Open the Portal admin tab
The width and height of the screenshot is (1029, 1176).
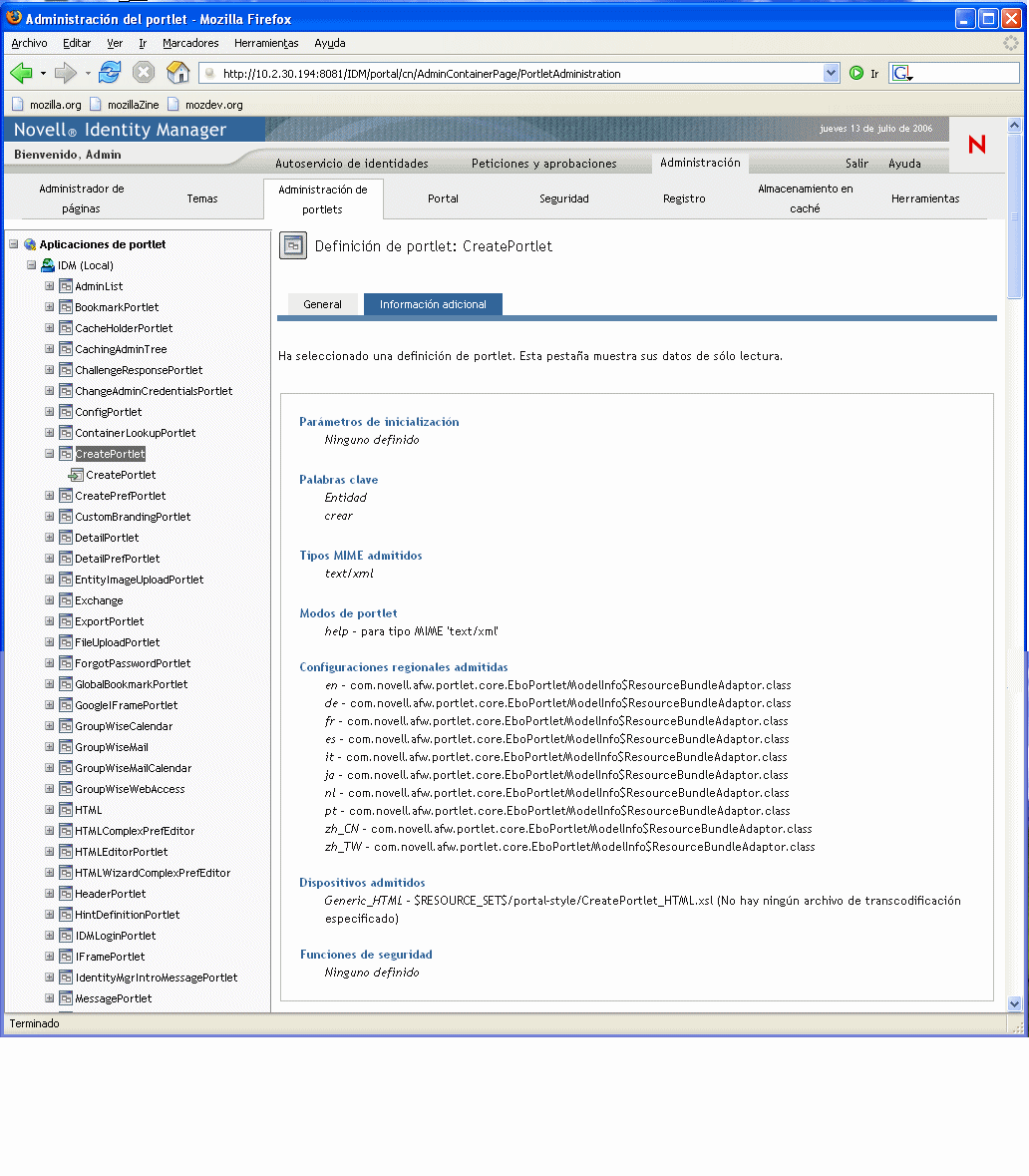443,198
